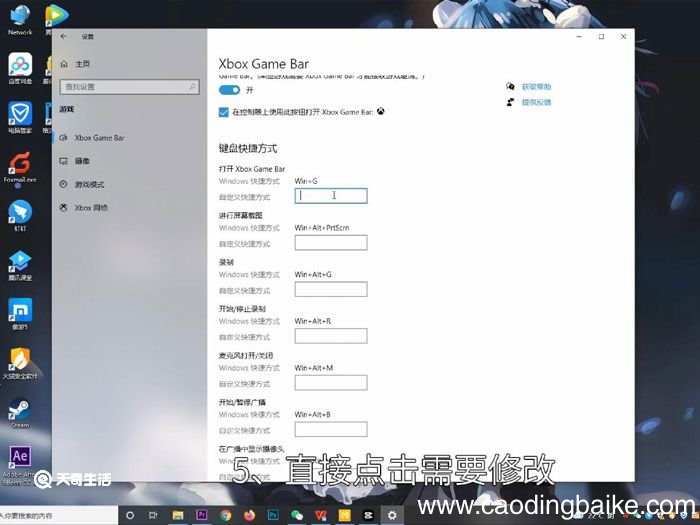Click the Cortana circle on the taskbar
The width and height of the screenshot is (700, 525).
[130, 515]
